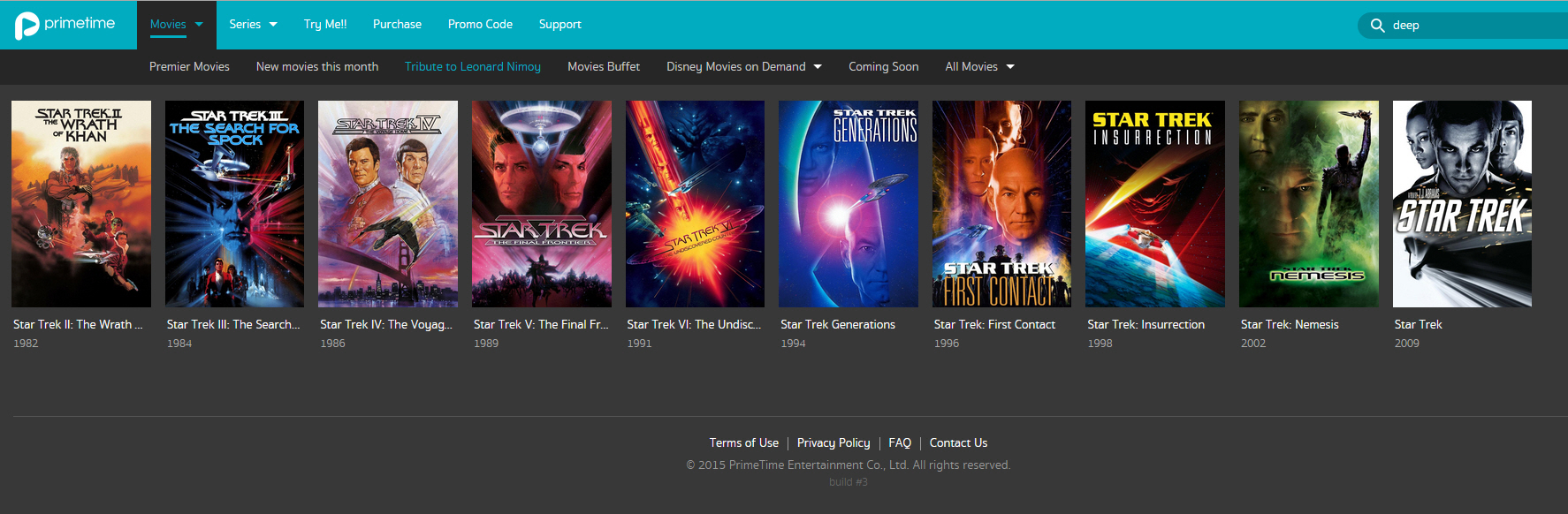Screen dimensions: 1568x514
Task: Open the First Contact poster
Action: pyautogui.click(x=1001, y=204)
